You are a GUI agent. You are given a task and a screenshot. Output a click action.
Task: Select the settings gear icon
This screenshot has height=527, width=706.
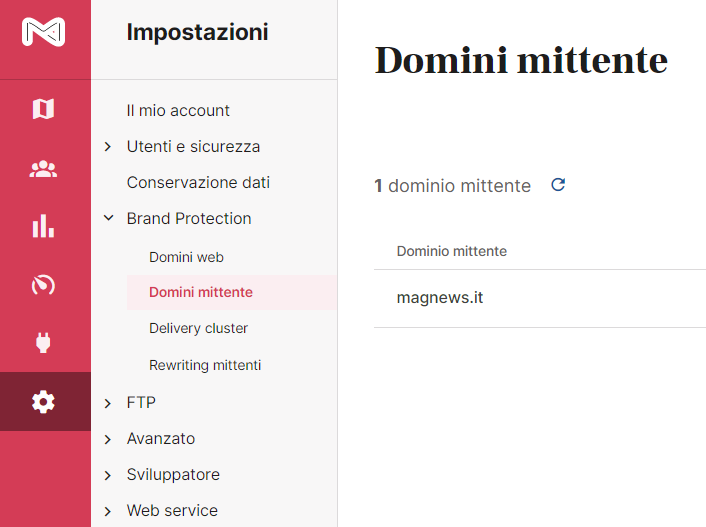click(43, 402)
